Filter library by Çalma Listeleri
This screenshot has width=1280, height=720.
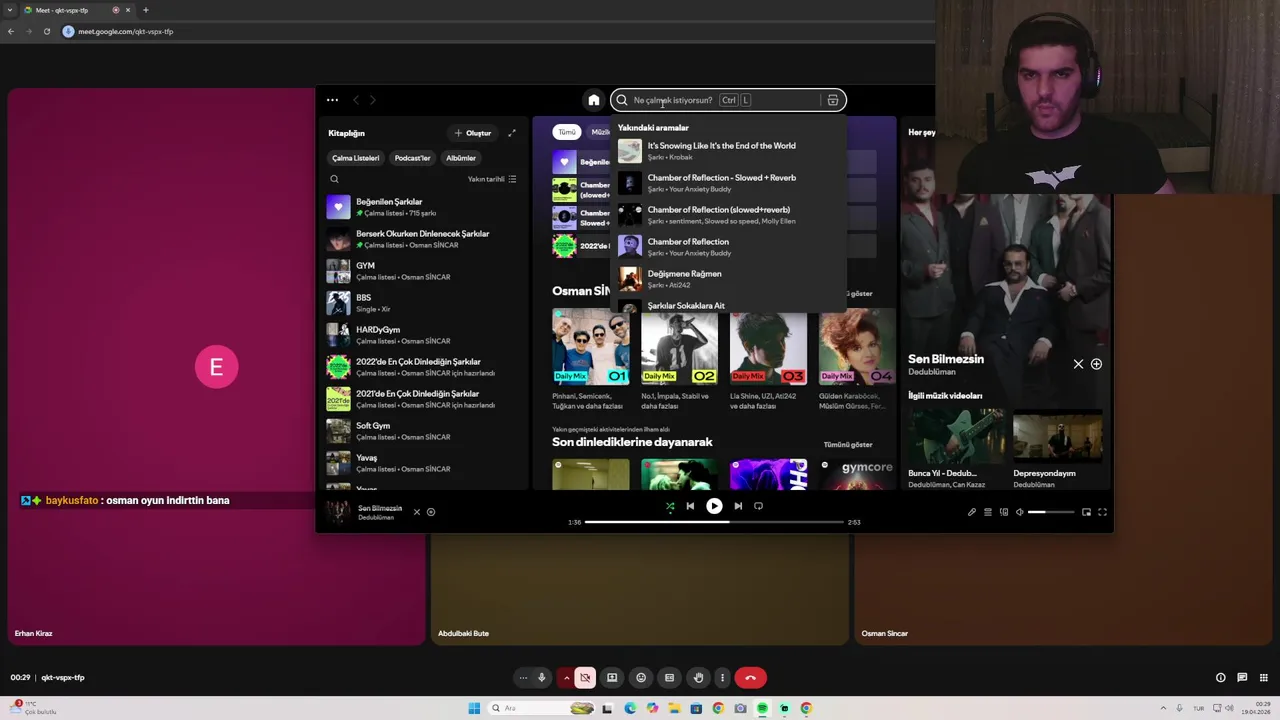click(x=356, y=158)
